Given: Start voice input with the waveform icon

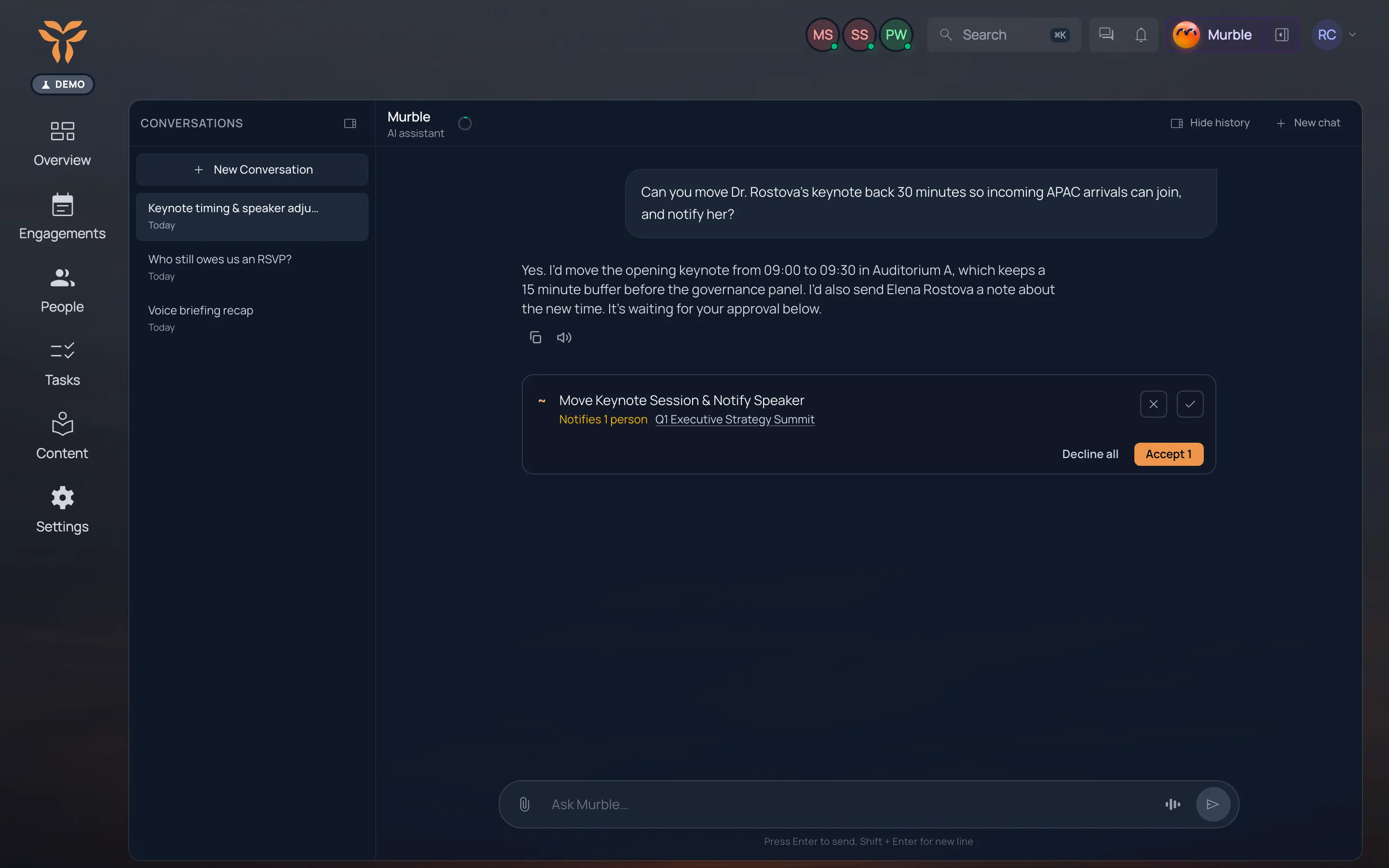Looking at the screenshot, I should (1172, 804).
